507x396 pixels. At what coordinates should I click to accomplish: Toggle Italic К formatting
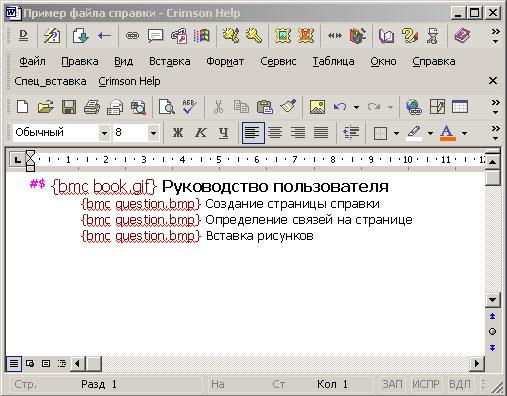[x=200, y=133]
